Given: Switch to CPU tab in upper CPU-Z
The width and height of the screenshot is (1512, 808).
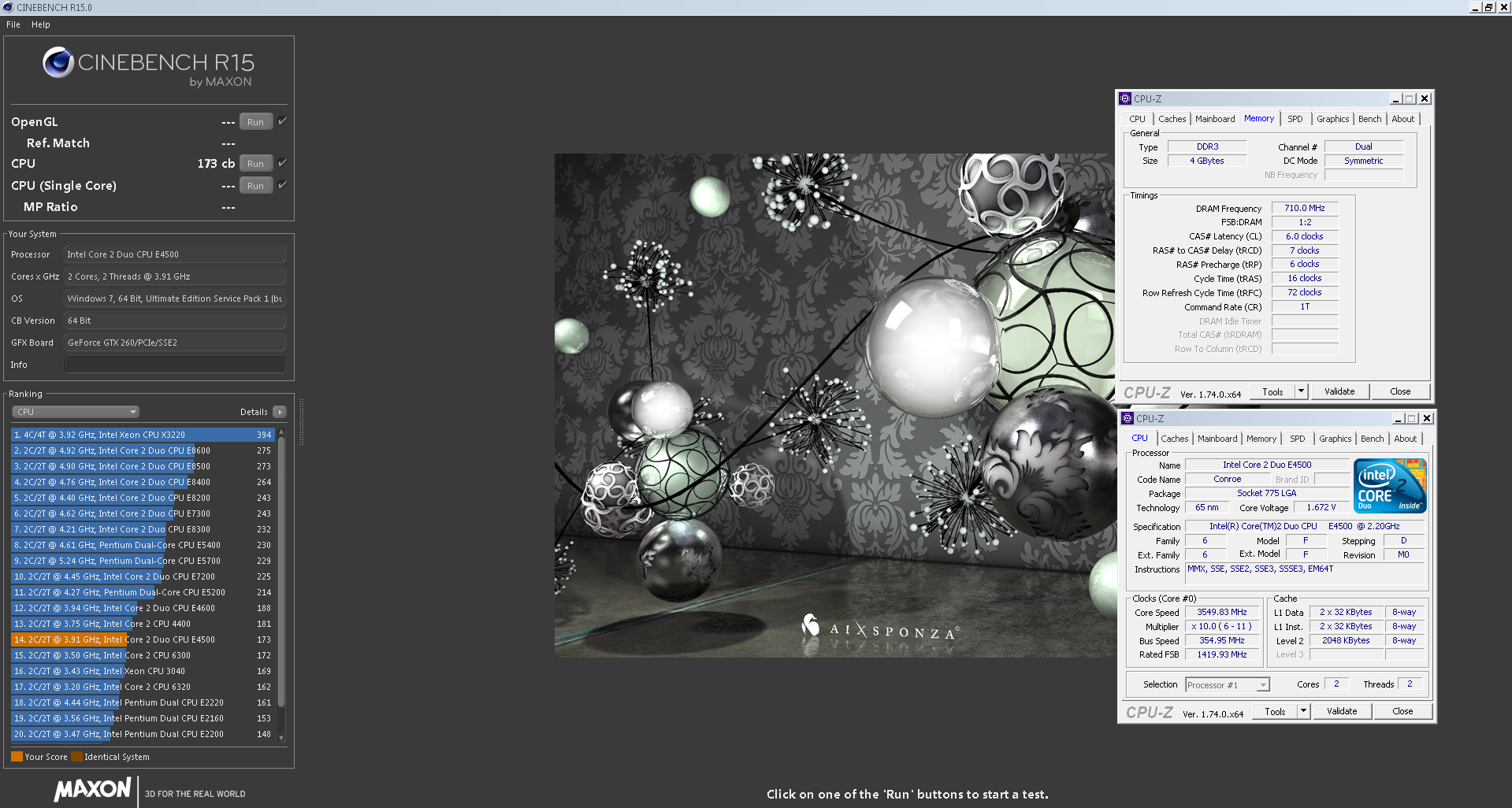Looking at the screenshot, I should (x=1137, y=119).
